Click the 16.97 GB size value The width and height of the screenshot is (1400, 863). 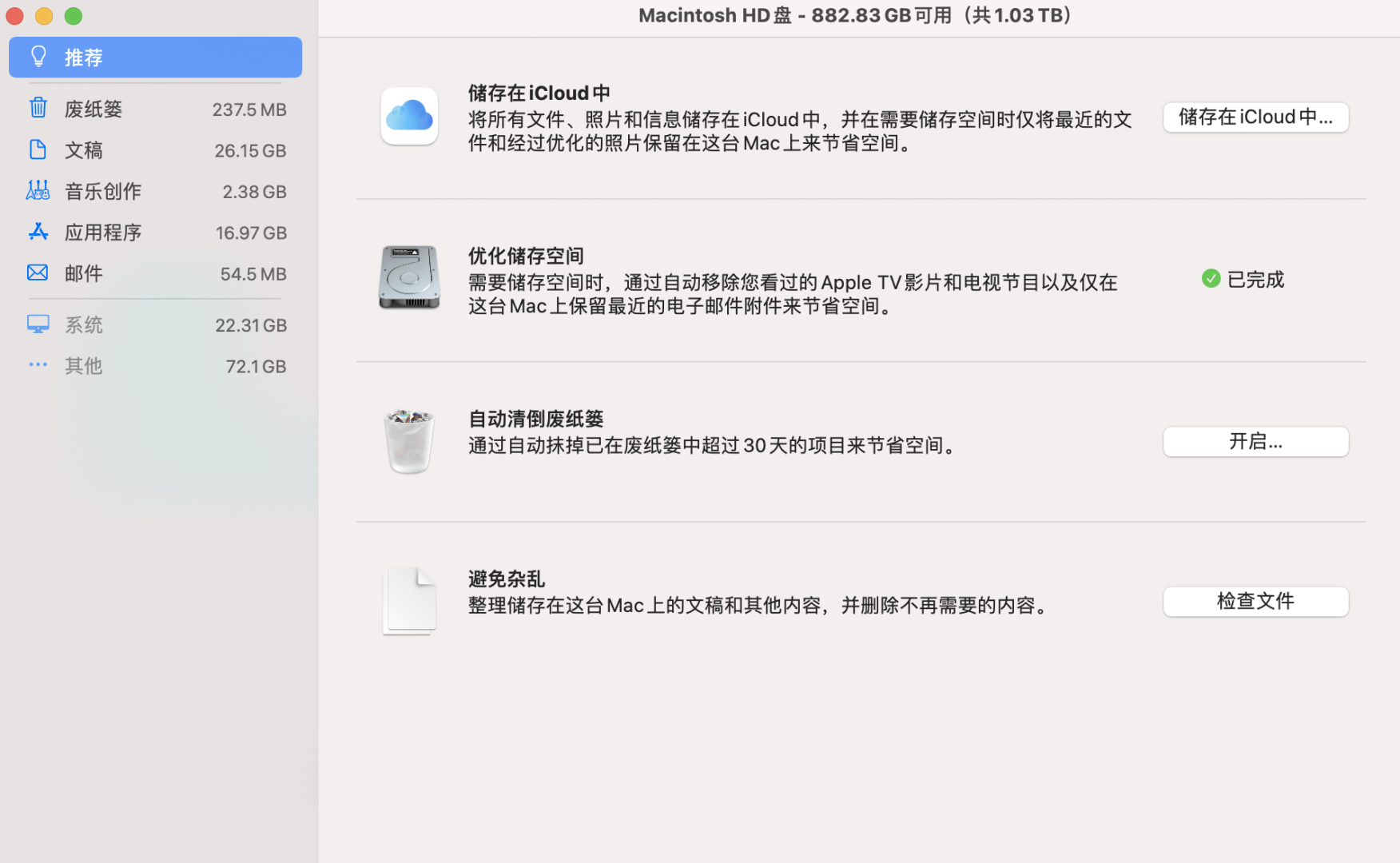click(x=251, y=233)
